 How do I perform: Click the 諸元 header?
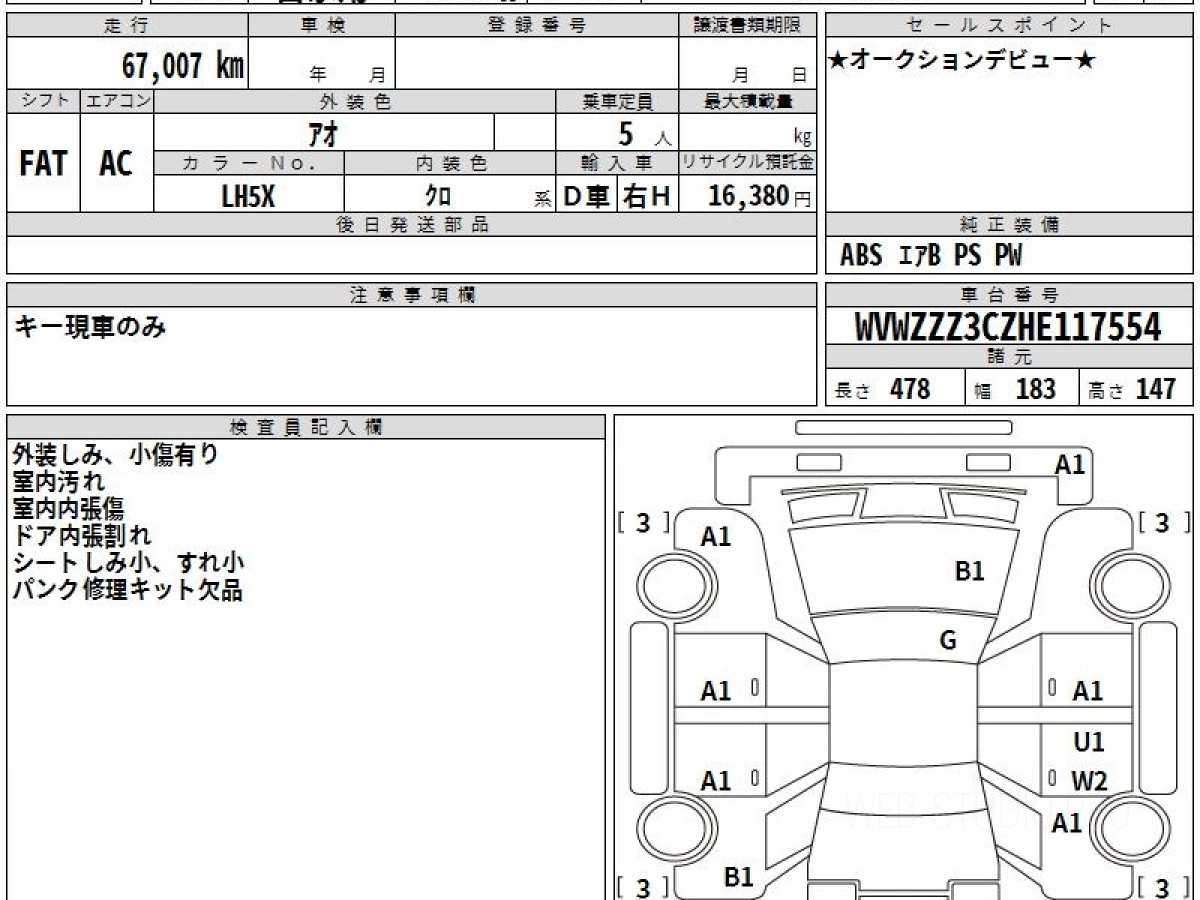click(1010, 357)
